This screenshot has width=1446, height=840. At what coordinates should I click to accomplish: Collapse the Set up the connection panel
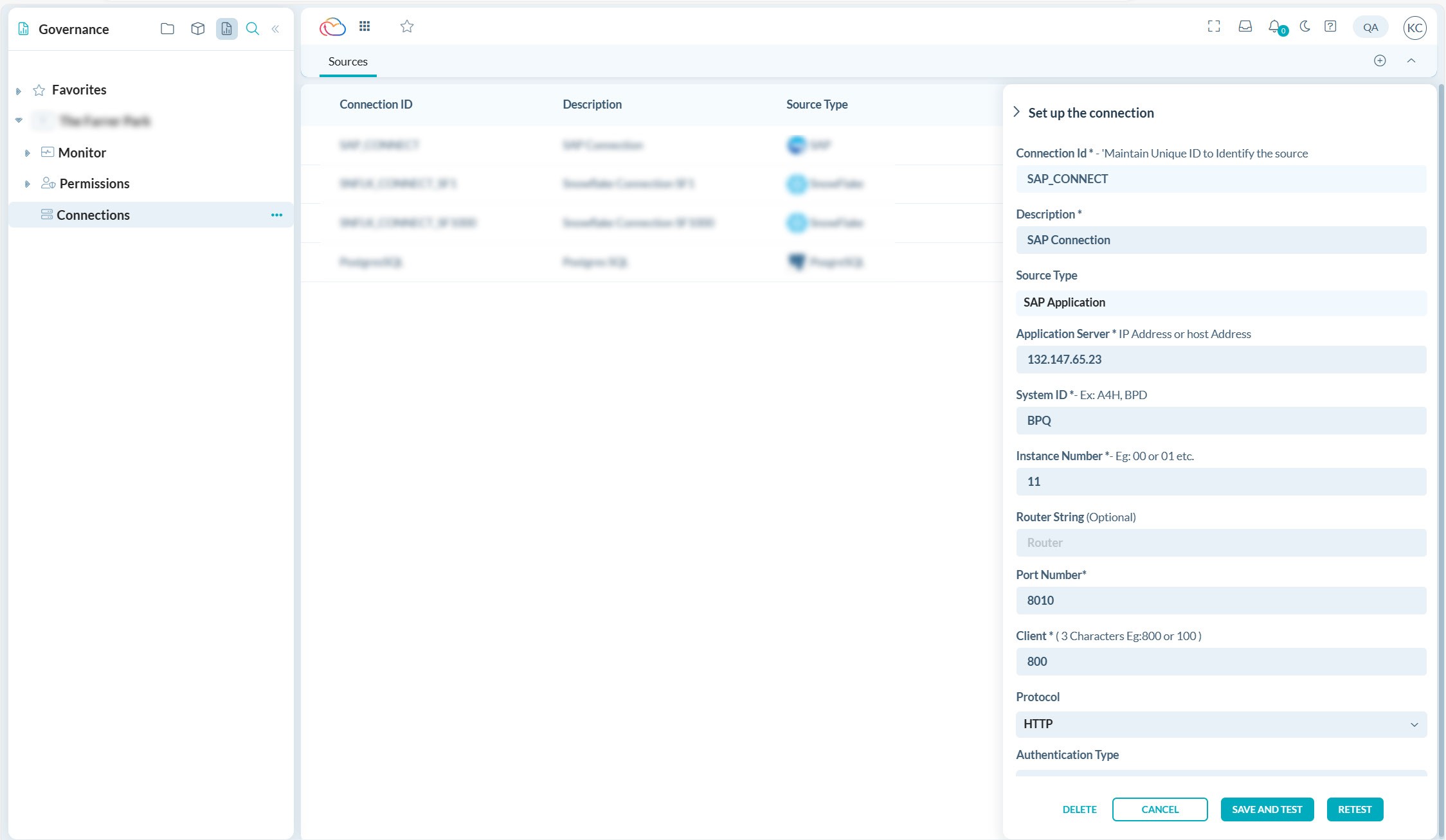[x=1017, y=112]
